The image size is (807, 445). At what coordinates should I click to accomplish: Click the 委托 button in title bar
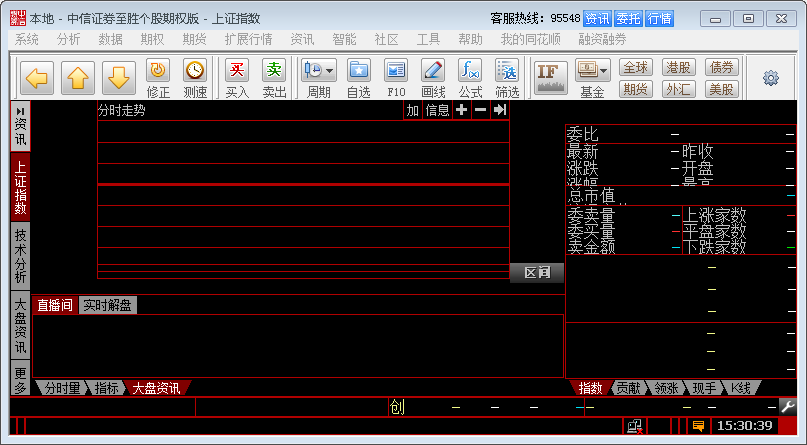click(628, 18)
